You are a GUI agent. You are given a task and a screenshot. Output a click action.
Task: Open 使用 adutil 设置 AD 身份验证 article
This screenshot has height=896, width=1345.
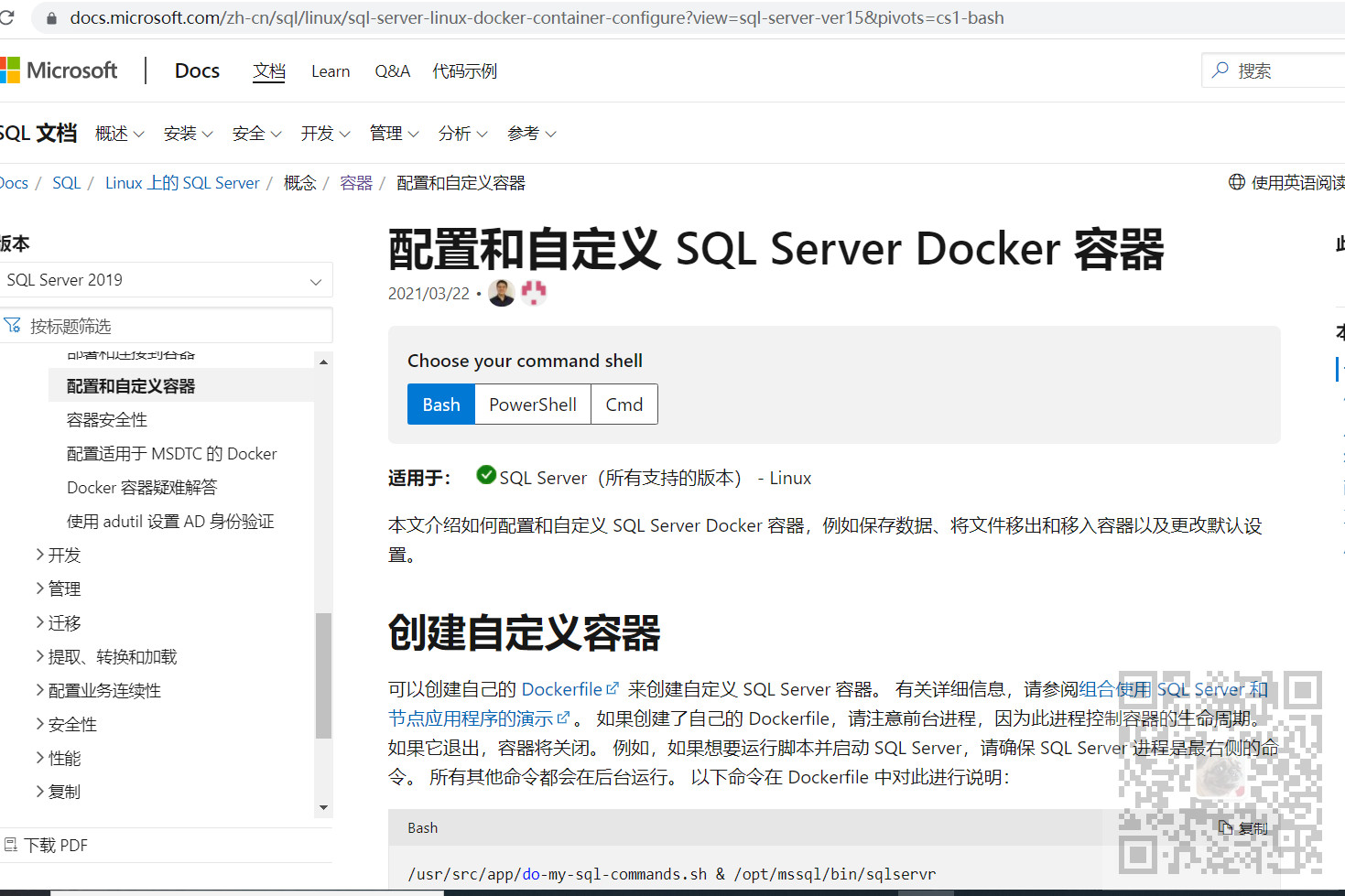click(x=170, y=522)
